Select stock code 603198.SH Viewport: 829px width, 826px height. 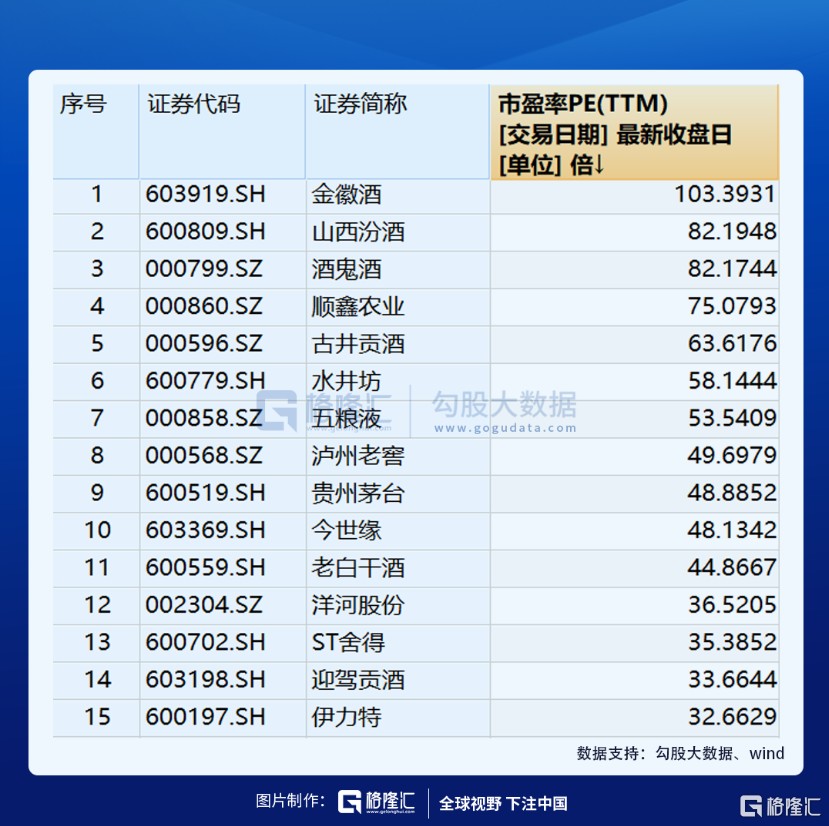tap(205, 680)
